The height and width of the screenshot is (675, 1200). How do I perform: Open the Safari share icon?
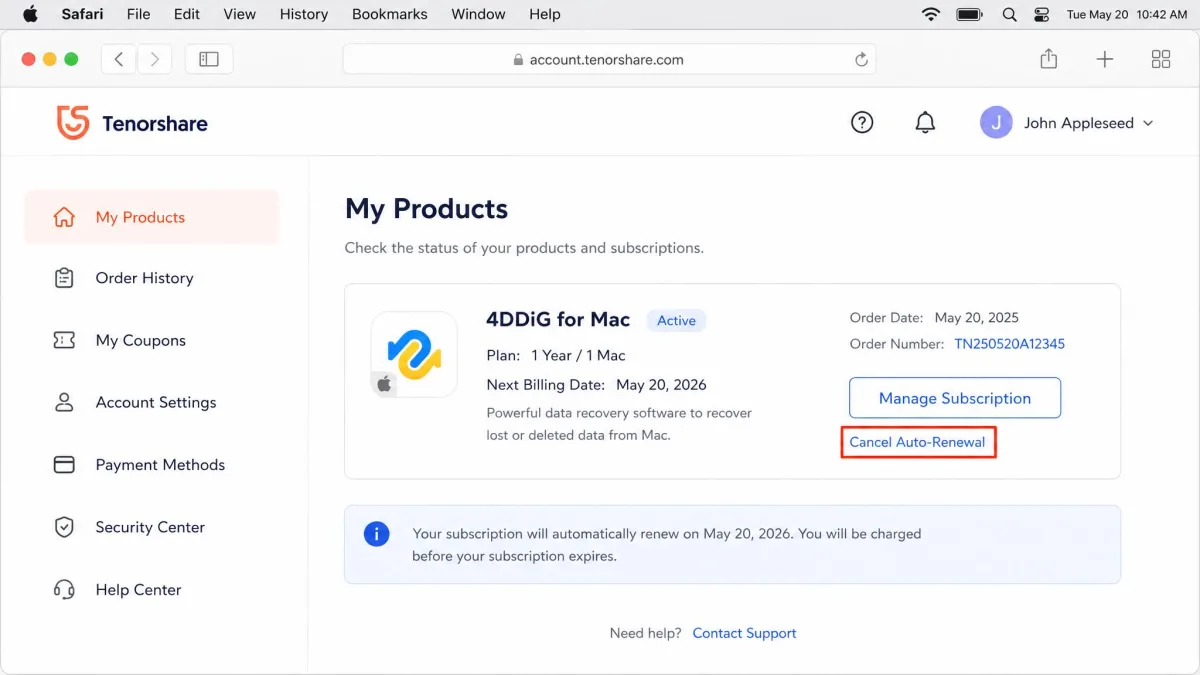pos(1048,59)
